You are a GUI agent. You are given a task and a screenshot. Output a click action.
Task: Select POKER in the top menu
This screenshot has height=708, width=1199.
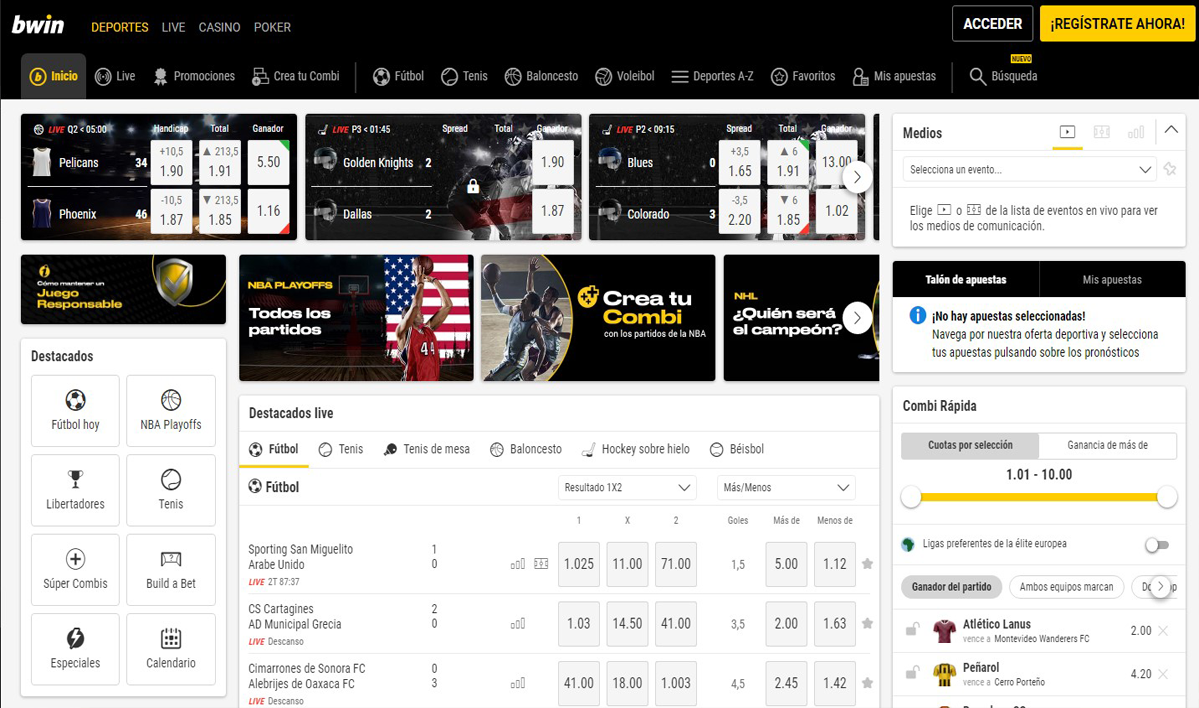(272, 27)
